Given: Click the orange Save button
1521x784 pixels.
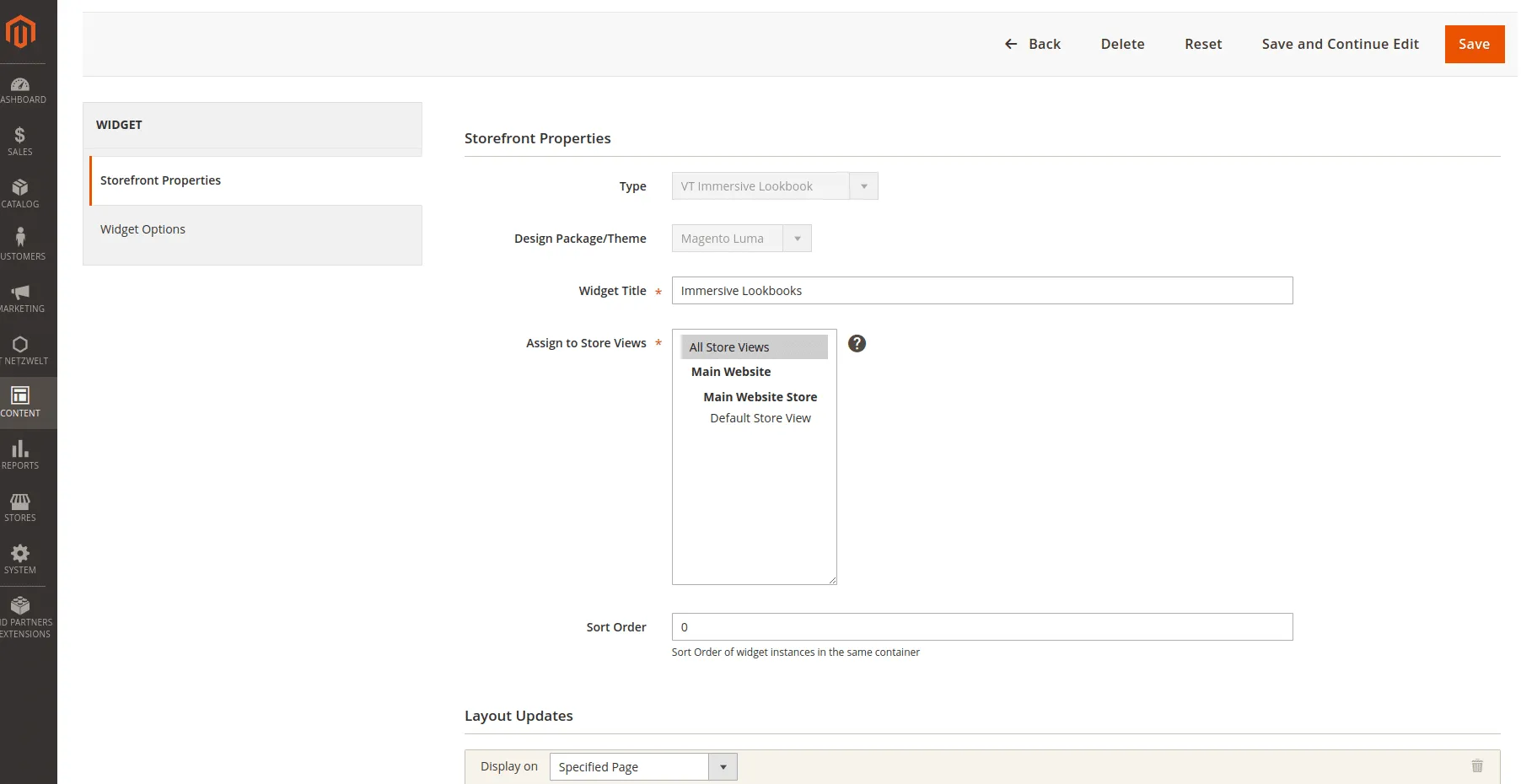Looking at the screenshot, I should click(1474, 44).
